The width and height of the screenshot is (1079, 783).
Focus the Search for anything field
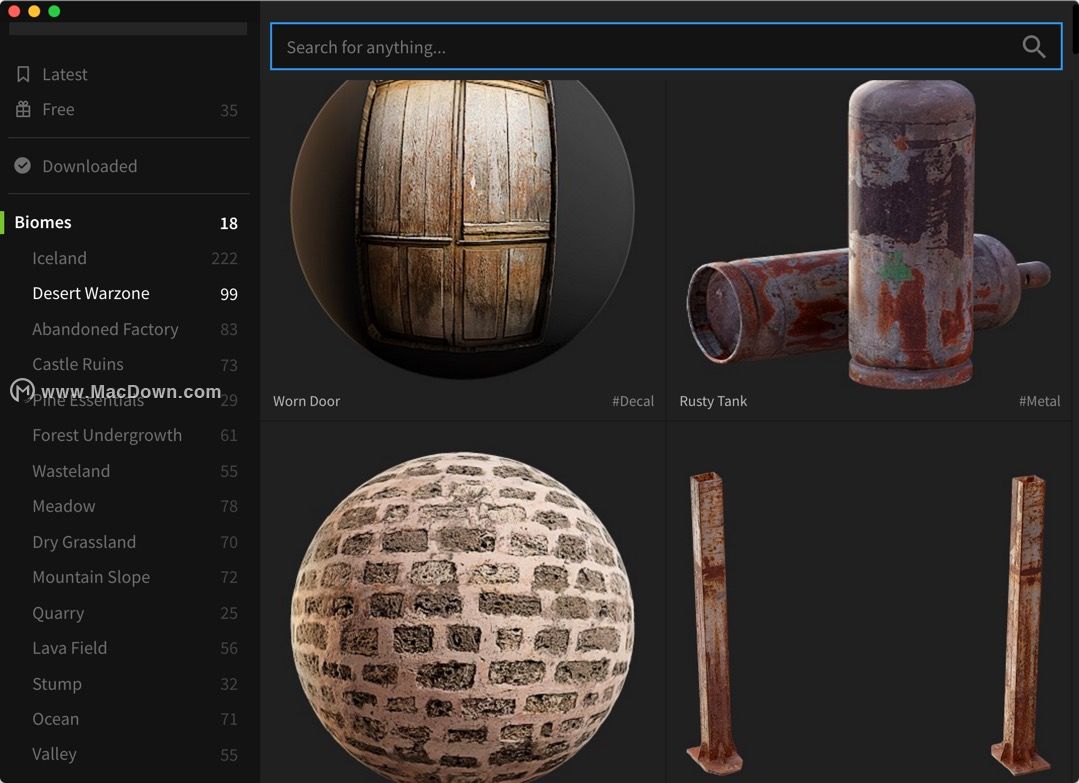[665, 47]
